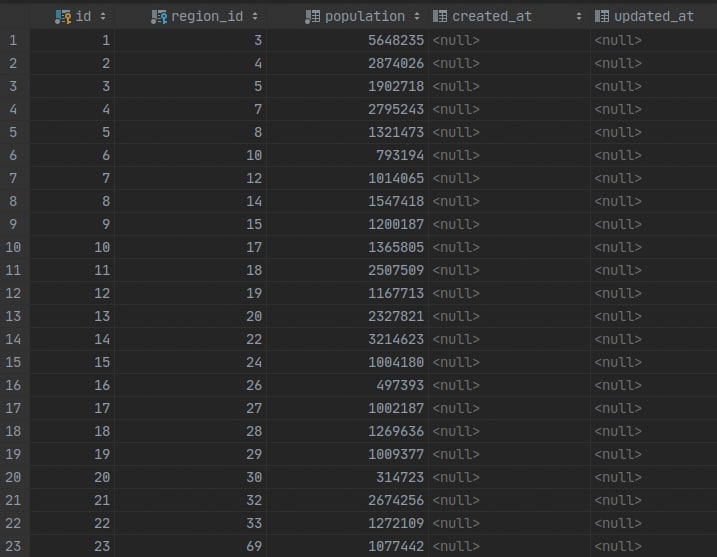Select population cell 497393

click(348, 385)
